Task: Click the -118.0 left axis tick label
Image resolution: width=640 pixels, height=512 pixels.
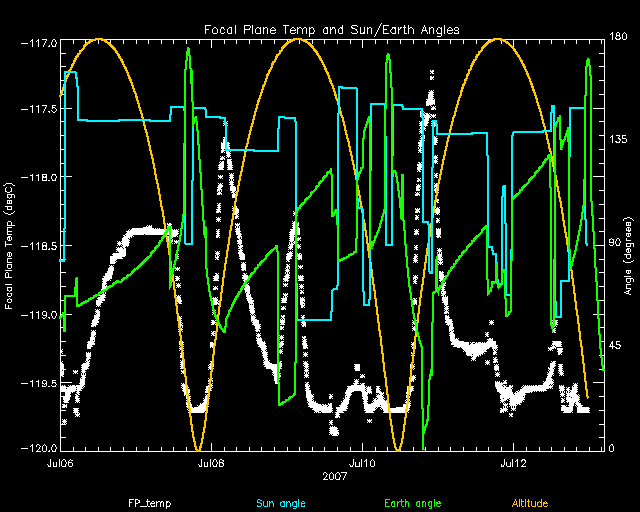Action: pyautogui.click(x=37, y=178)
